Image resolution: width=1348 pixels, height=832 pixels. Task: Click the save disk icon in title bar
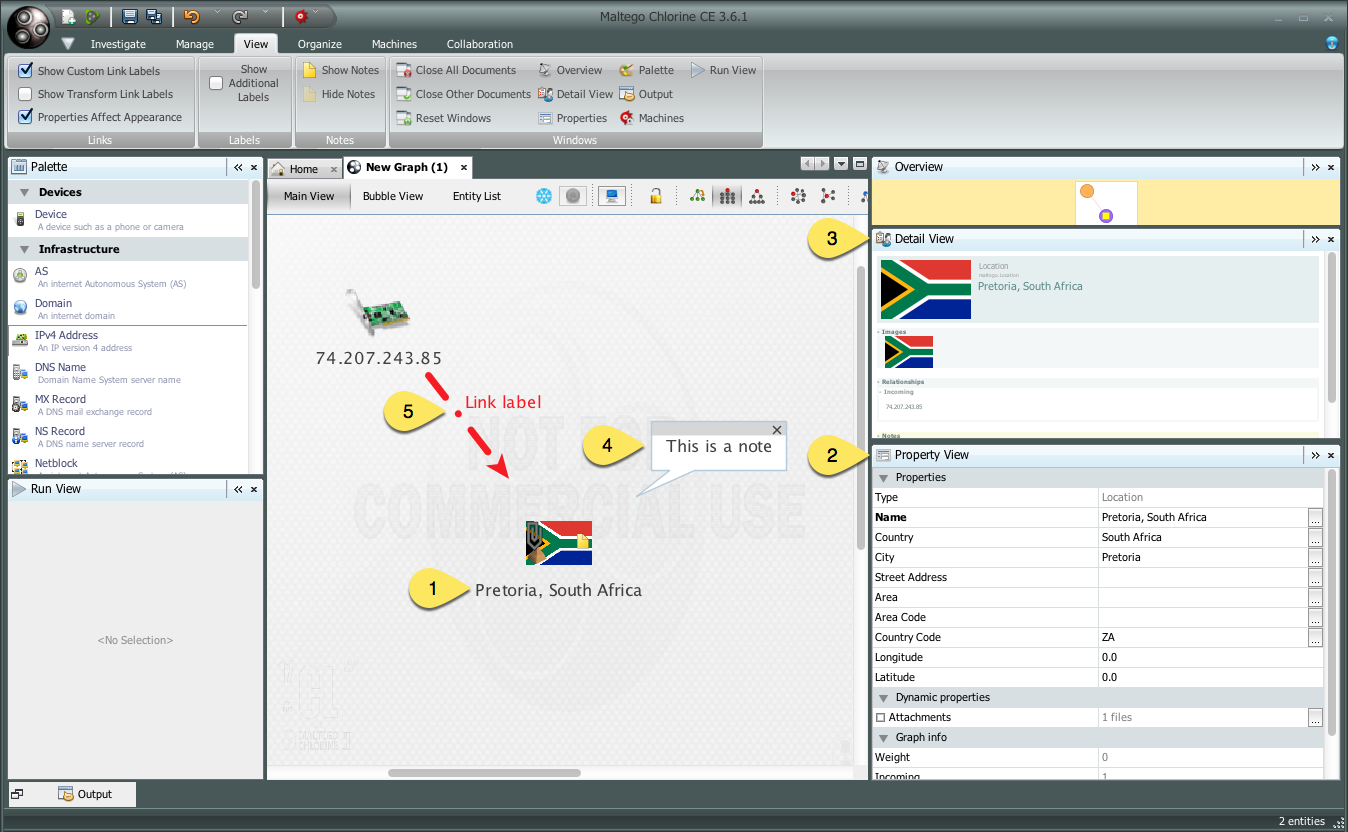tap(130, 16)
